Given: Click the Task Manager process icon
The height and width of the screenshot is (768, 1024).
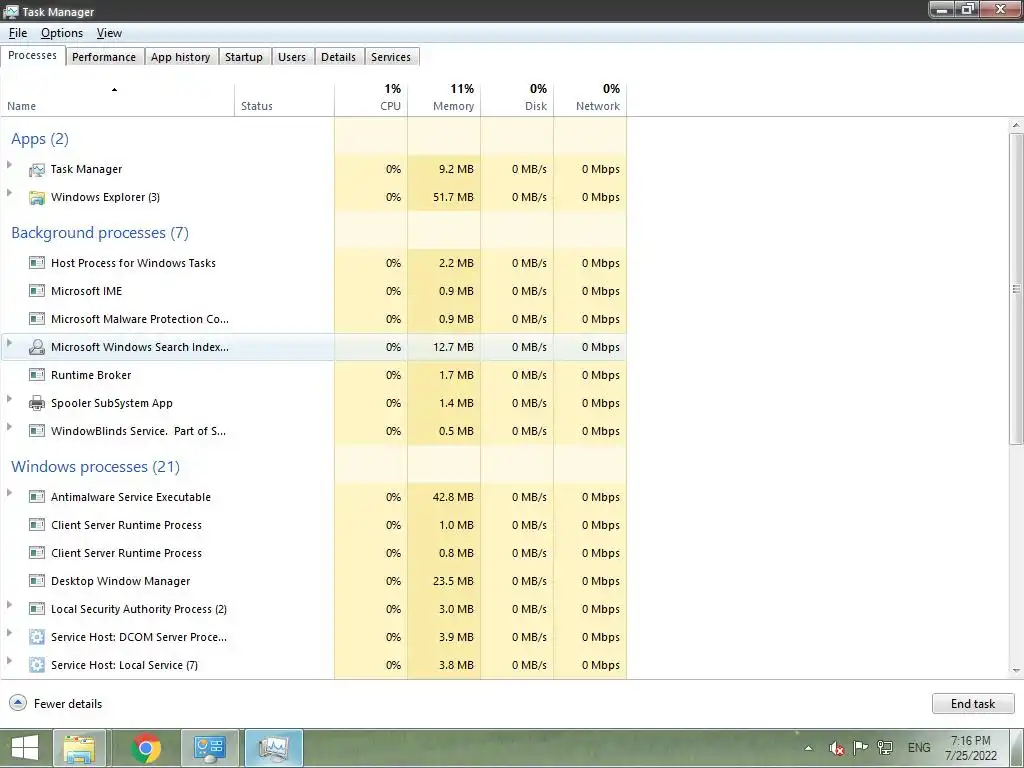Looking at the screenshot, I should coord(37,170).
